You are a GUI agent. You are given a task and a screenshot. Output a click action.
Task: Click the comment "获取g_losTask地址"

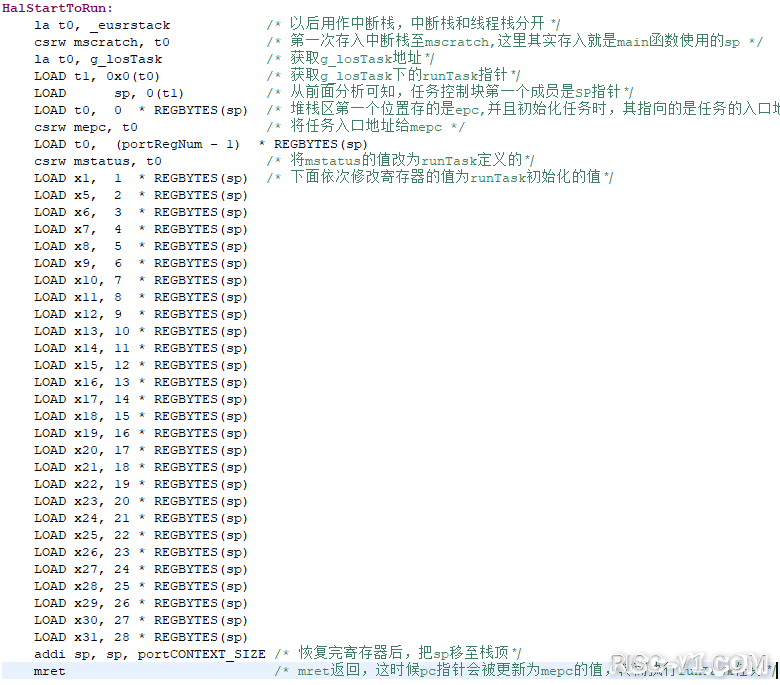(x=351, y=58)
